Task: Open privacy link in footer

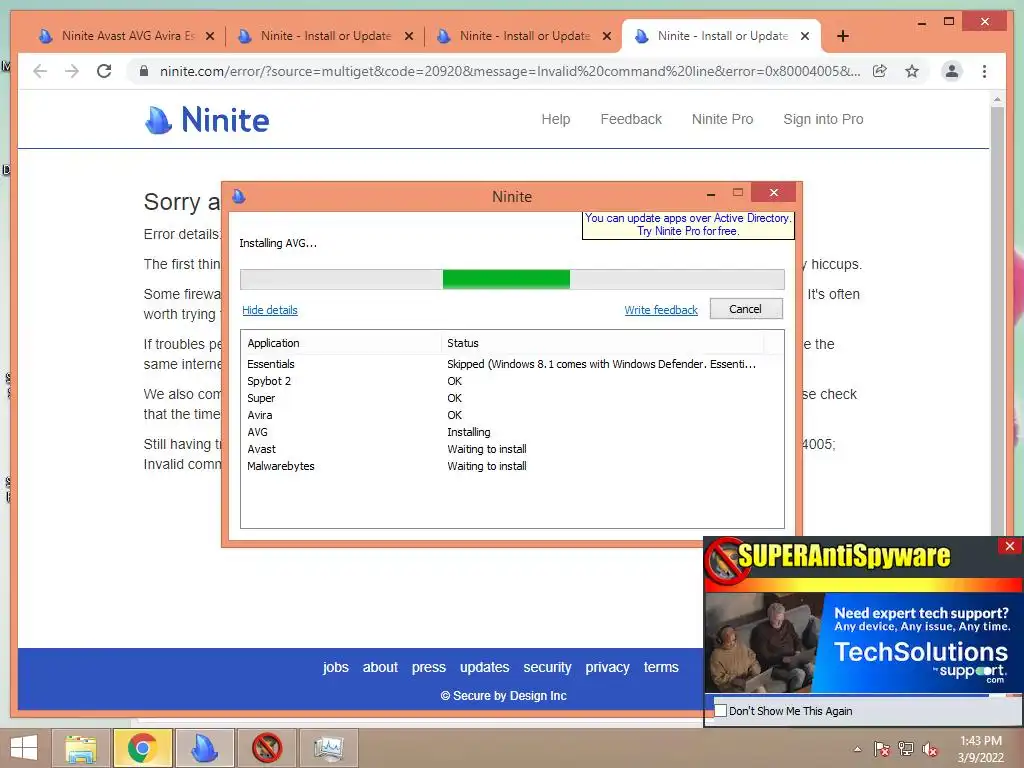Action: [607, 667]
